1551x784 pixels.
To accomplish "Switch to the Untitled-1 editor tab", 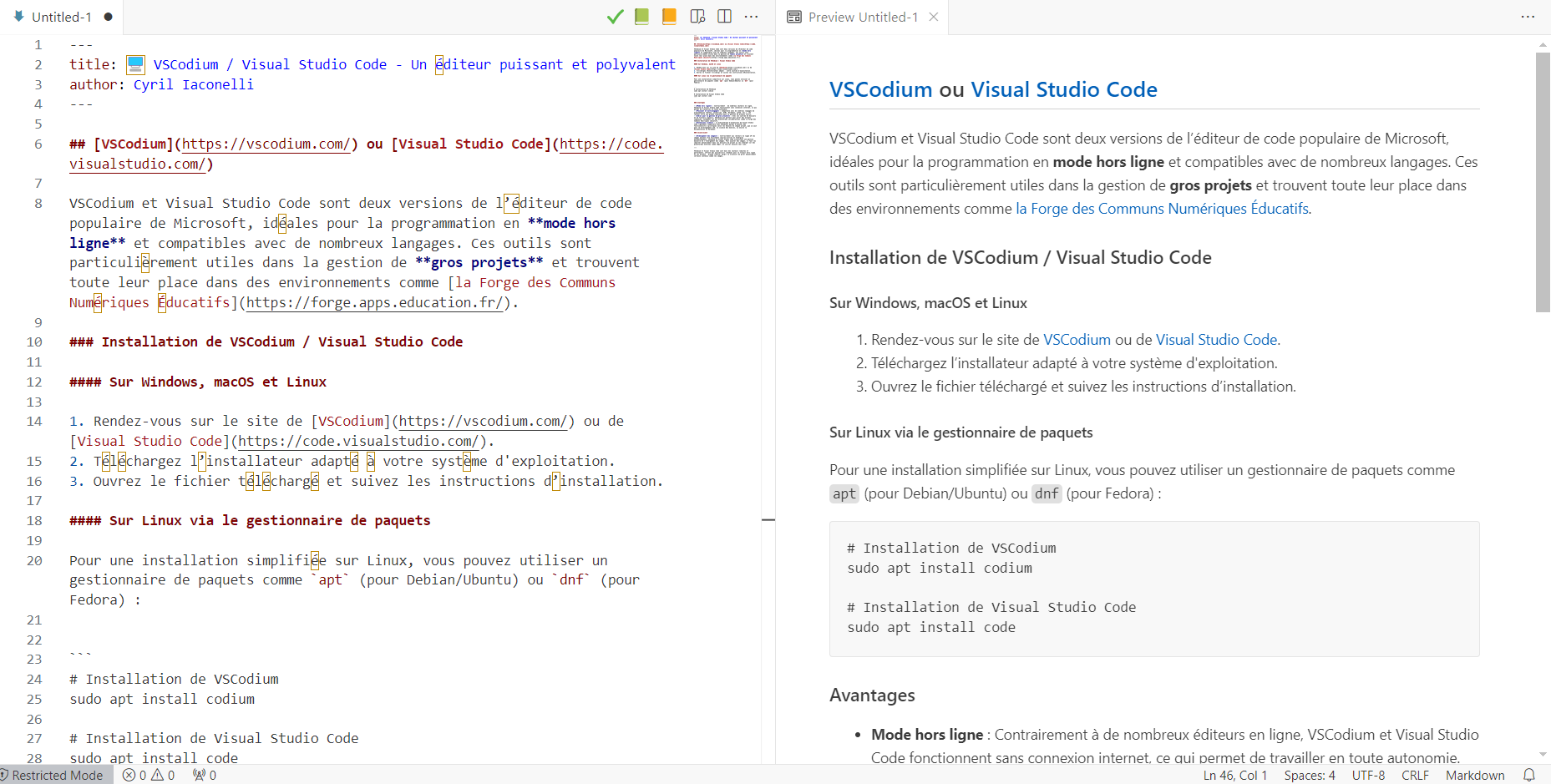I will [x=62, y=17].
